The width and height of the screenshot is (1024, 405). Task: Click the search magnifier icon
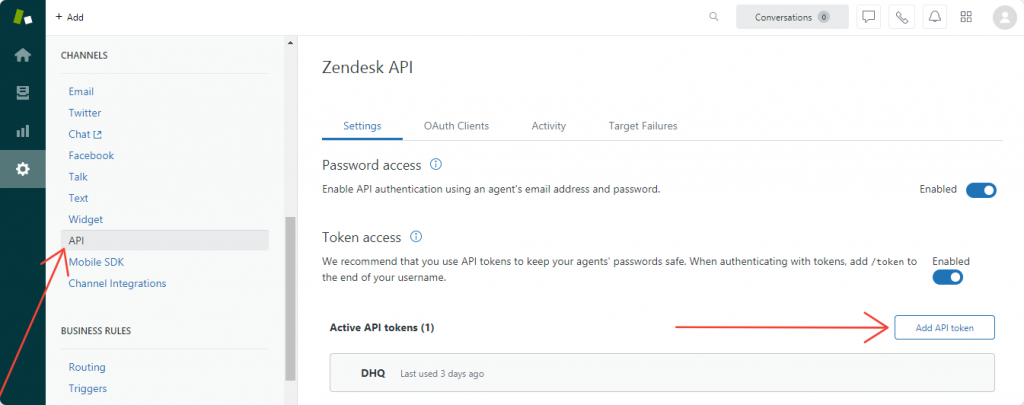point(713,17)
